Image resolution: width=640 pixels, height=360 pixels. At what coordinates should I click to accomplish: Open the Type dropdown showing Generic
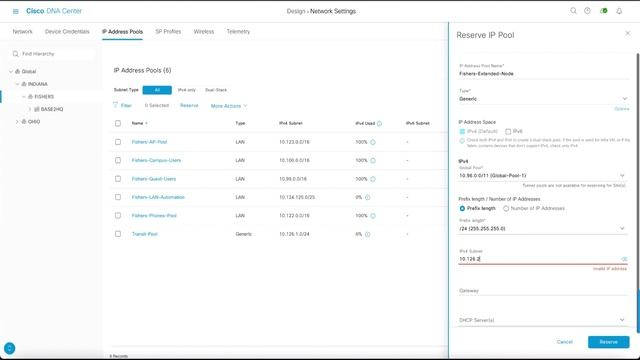(x=543, y=99)
